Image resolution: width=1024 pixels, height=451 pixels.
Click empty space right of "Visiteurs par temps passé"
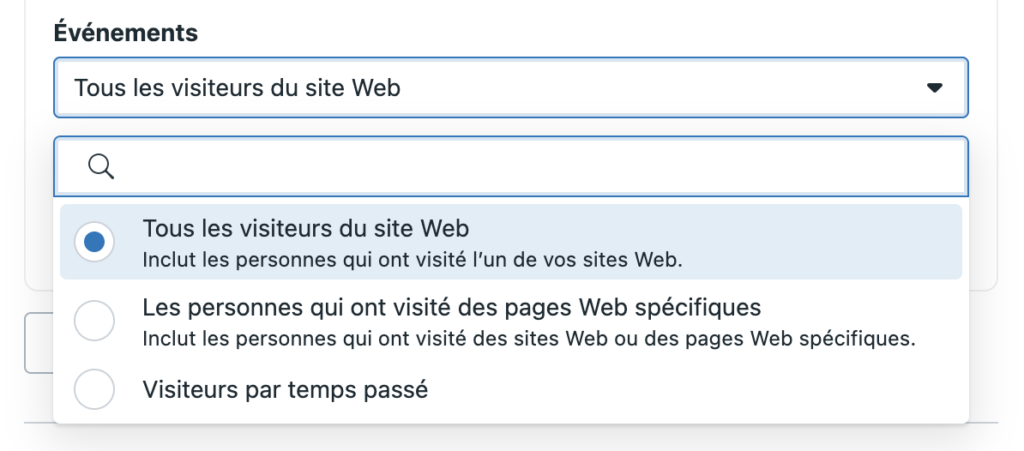click(700, 389)
